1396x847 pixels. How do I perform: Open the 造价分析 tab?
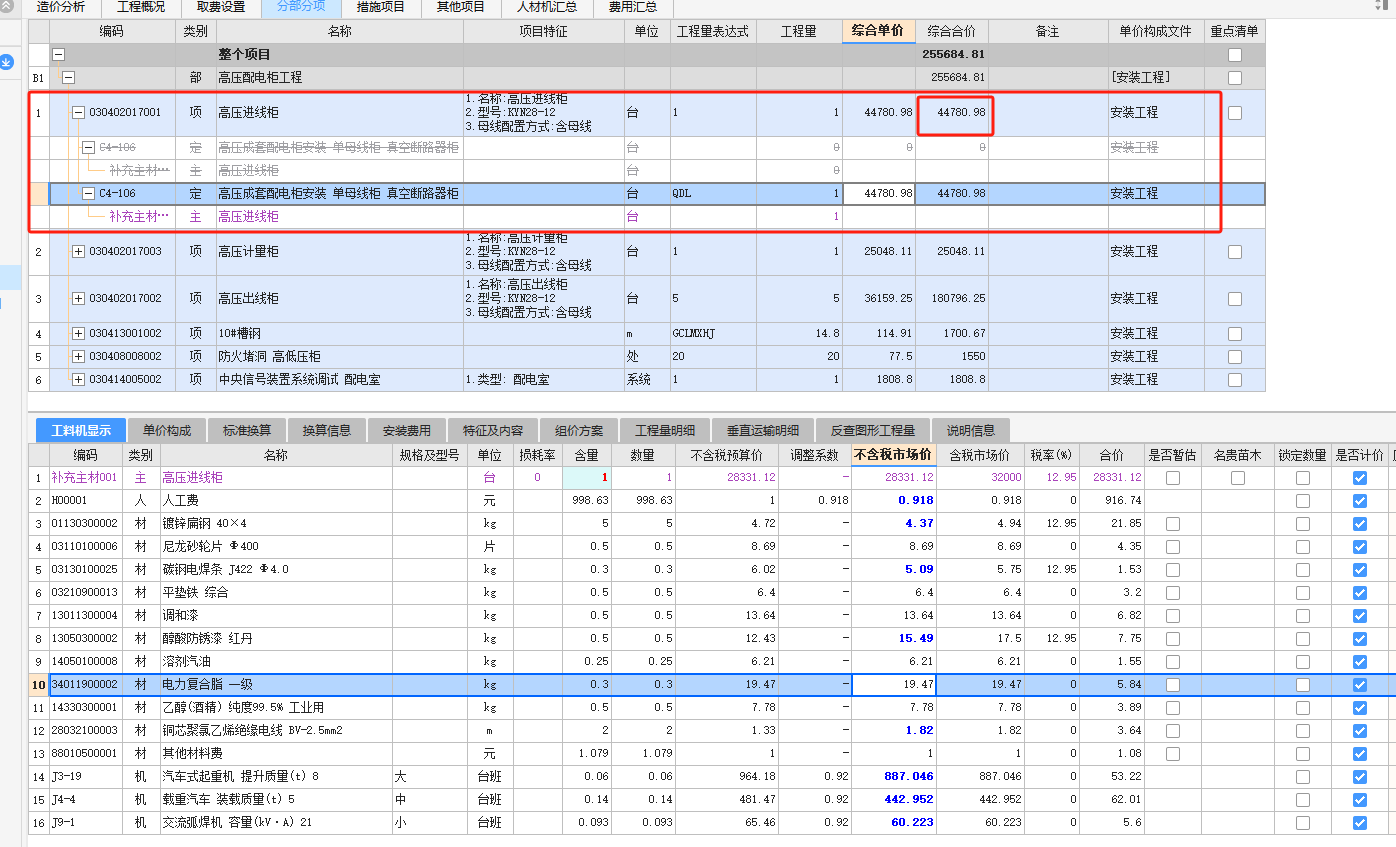(x=61, y=7)
